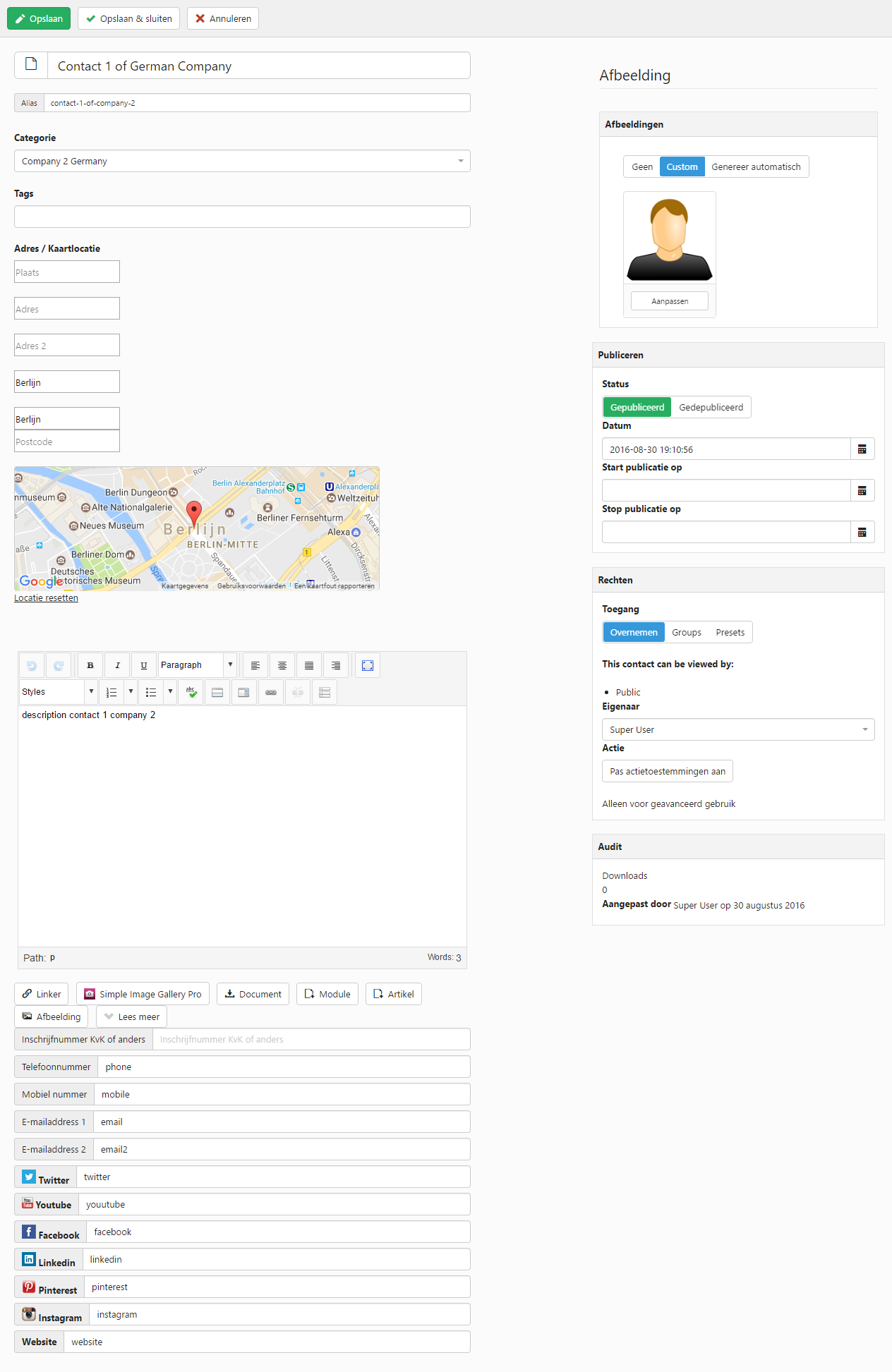Click the underline formatting icon
This screenshot has height=1372, width=892.
point(144,665)
